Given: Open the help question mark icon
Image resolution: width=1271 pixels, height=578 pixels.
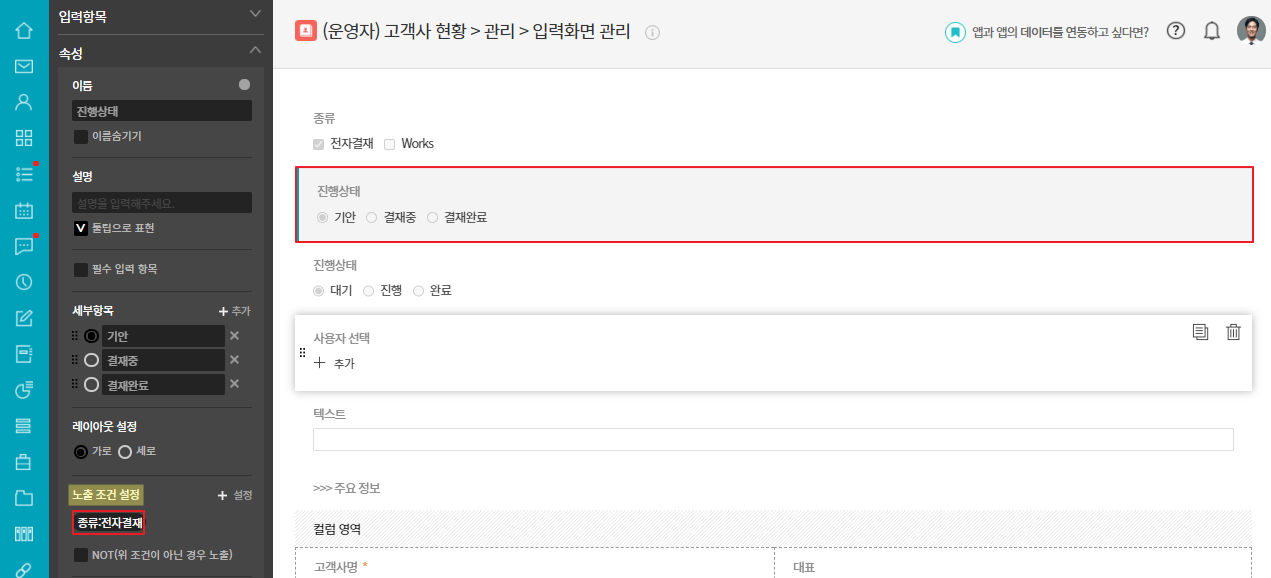Looking at the screenshot, I should (1176, 30).
